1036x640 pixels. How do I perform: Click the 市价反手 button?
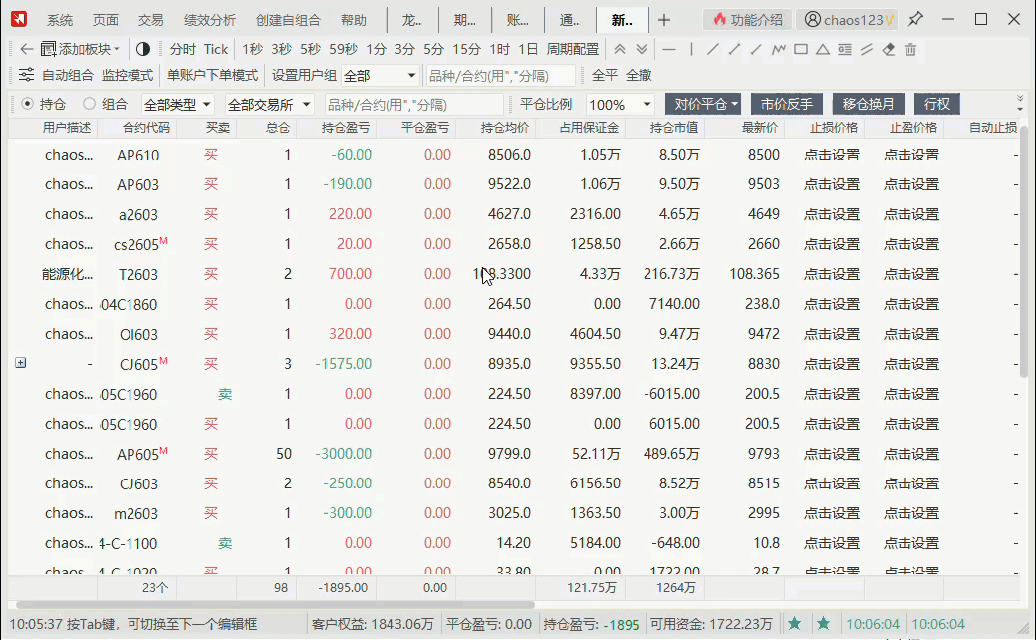pyautogui.click(x=786, y=104)
